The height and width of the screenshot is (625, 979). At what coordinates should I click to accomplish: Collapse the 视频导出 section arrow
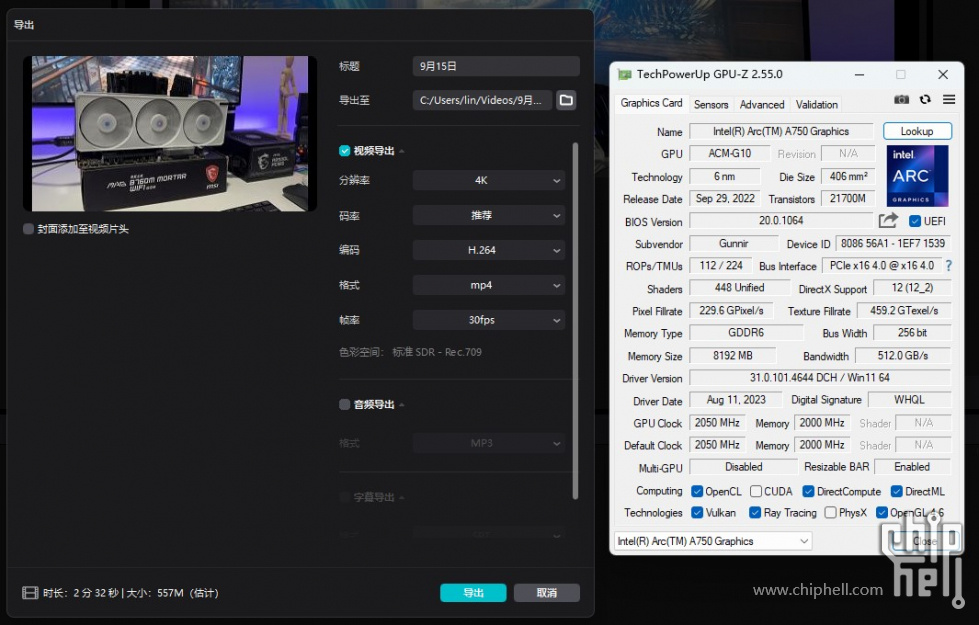tap(401, 151)
